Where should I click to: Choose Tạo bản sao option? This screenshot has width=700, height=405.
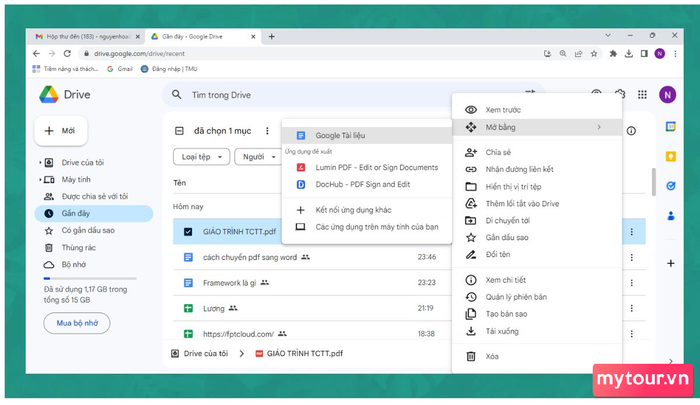tap(537, 314)
